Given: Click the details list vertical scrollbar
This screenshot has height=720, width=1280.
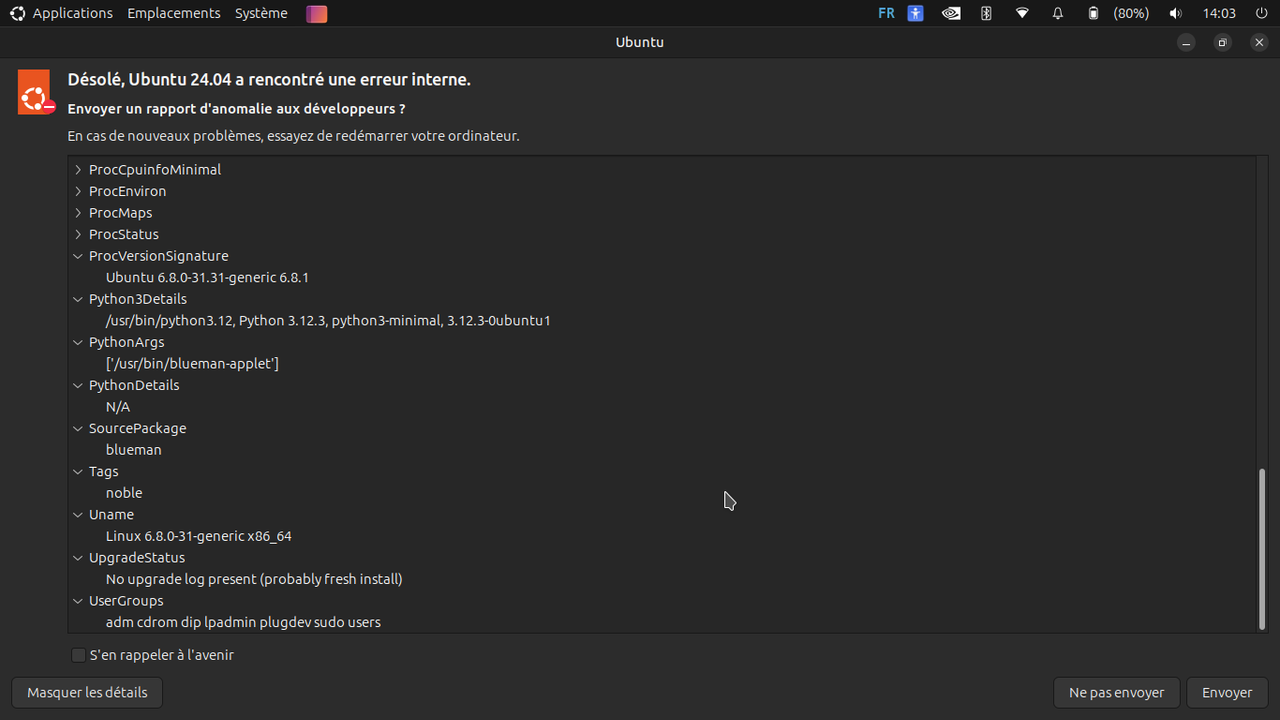Looking at the screenshot, I should point(1261,548).
